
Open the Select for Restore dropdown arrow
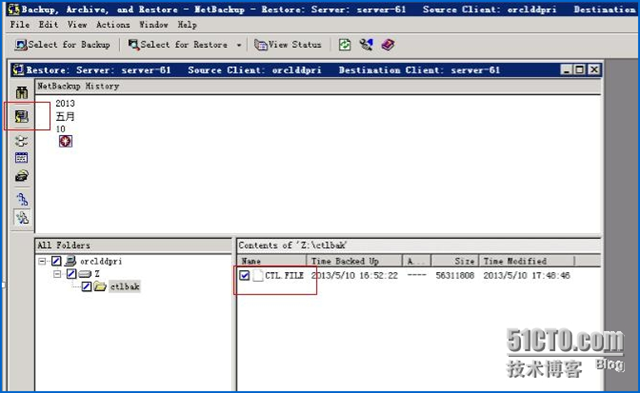click(x=239, y=45)
